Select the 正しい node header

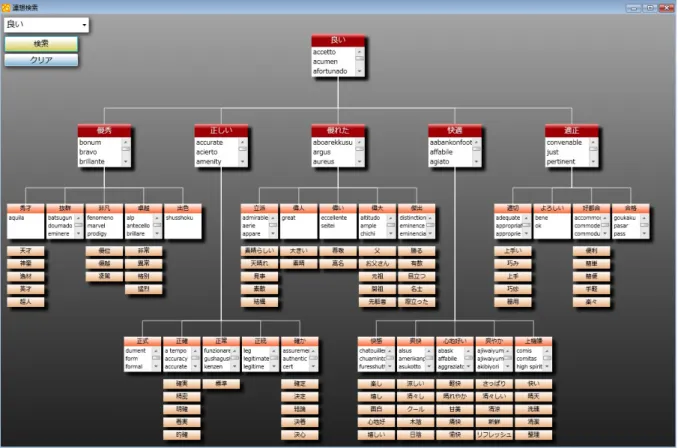click(x=221, y=130)
